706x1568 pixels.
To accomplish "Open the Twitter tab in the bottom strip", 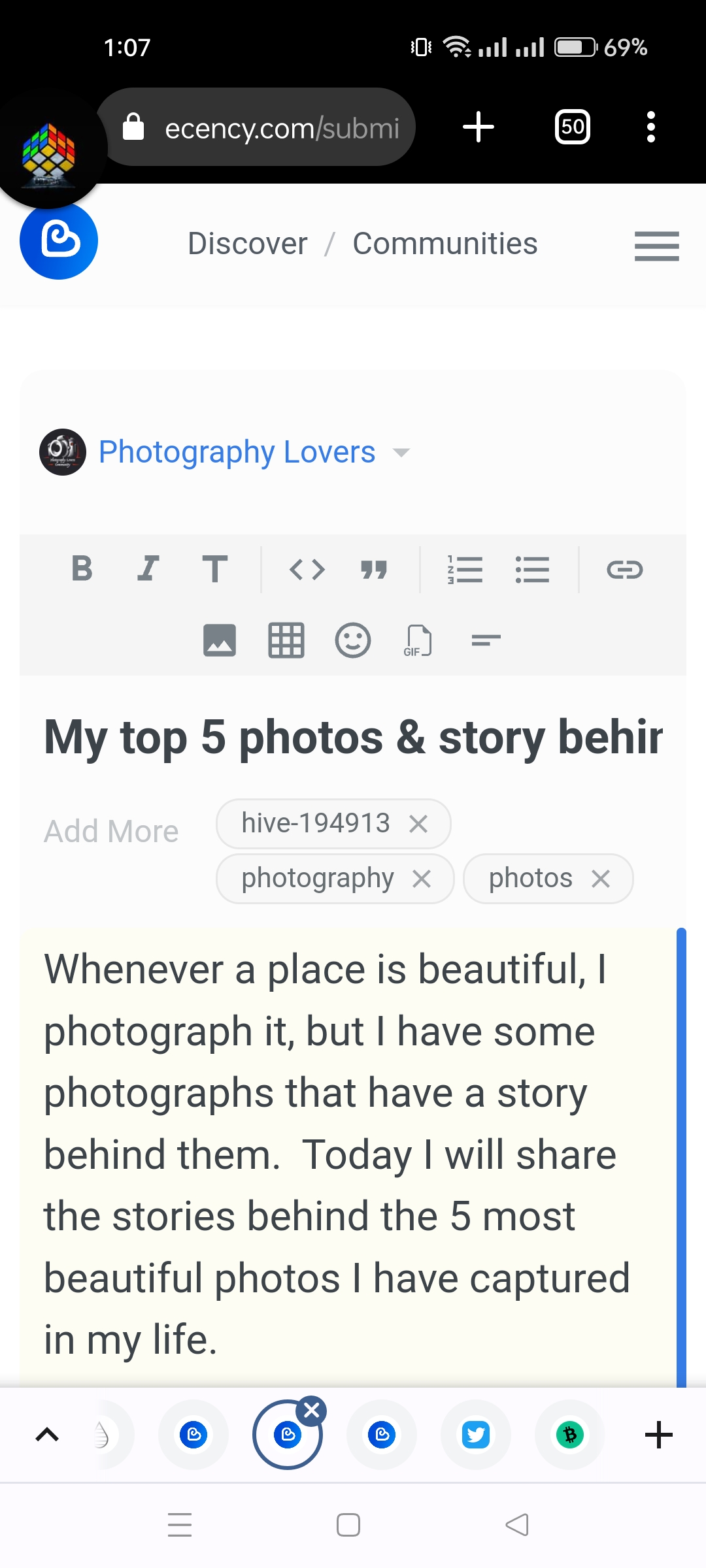I will coord(476,1435).
